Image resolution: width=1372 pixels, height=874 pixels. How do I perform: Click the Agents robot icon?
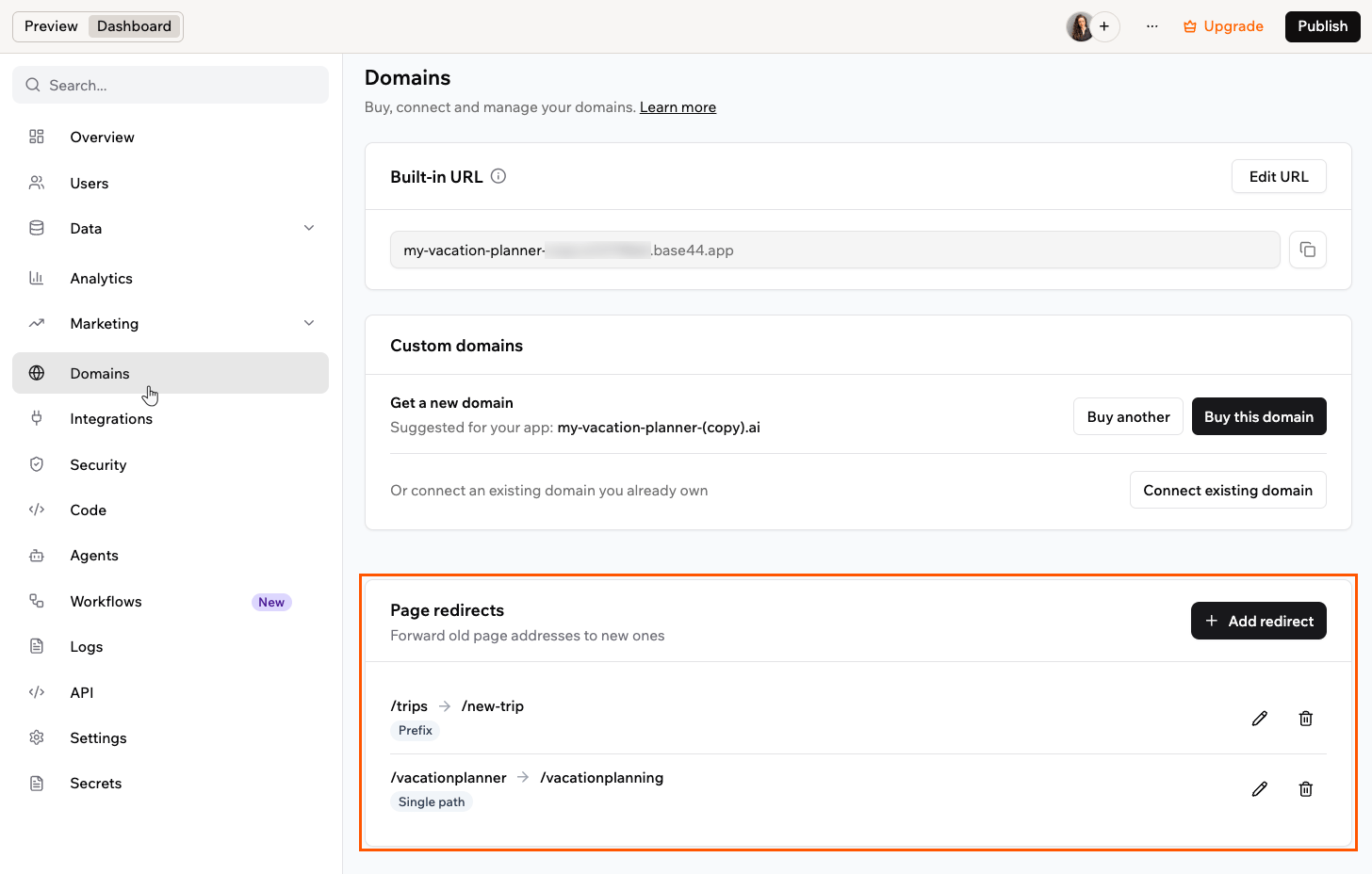coord(37,556)
